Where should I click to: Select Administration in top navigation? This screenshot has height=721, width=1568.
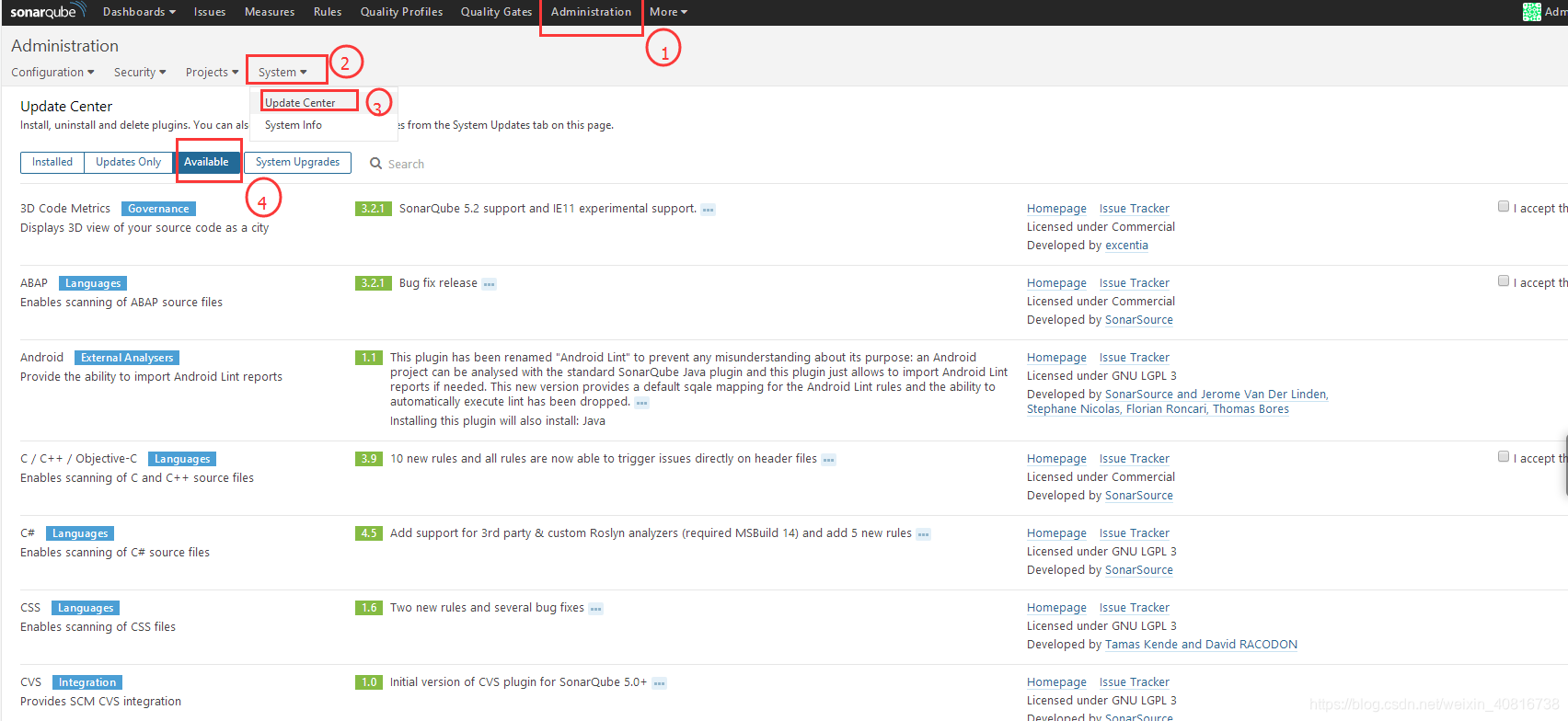[591, 12]
